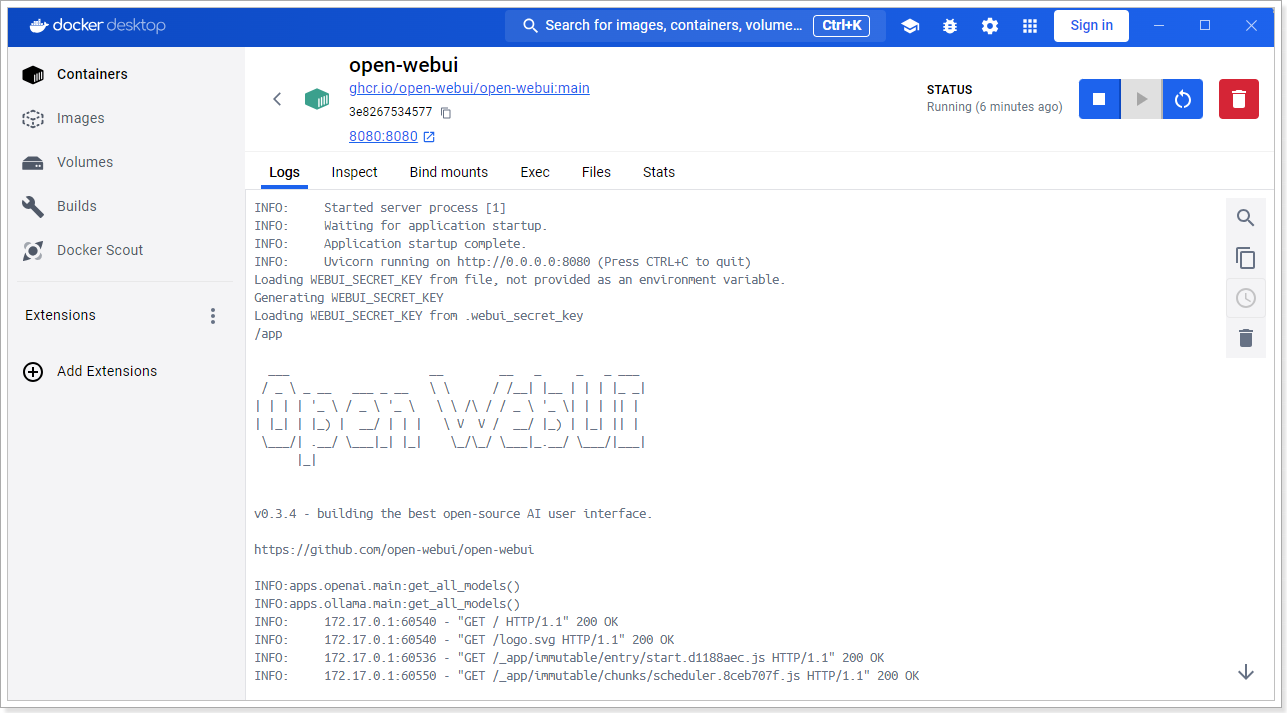Select the apps.ollama.main get_all_models log line
This screenshot has width=1287, height=713.
coord(387,604)
